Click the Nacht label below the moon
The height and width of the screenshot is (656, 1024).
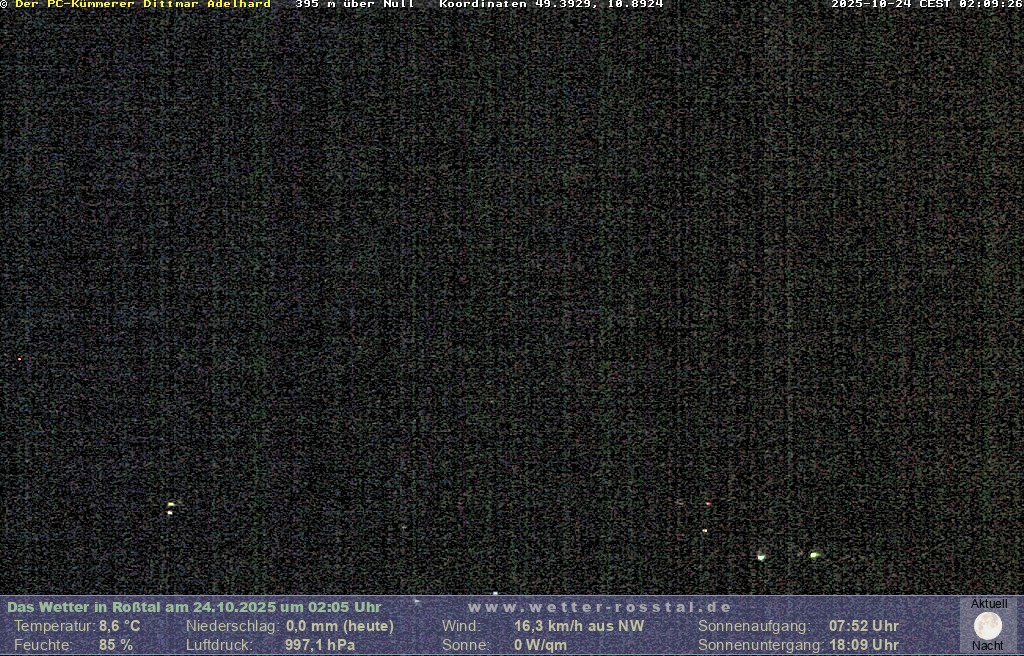(x=988, y=646)
